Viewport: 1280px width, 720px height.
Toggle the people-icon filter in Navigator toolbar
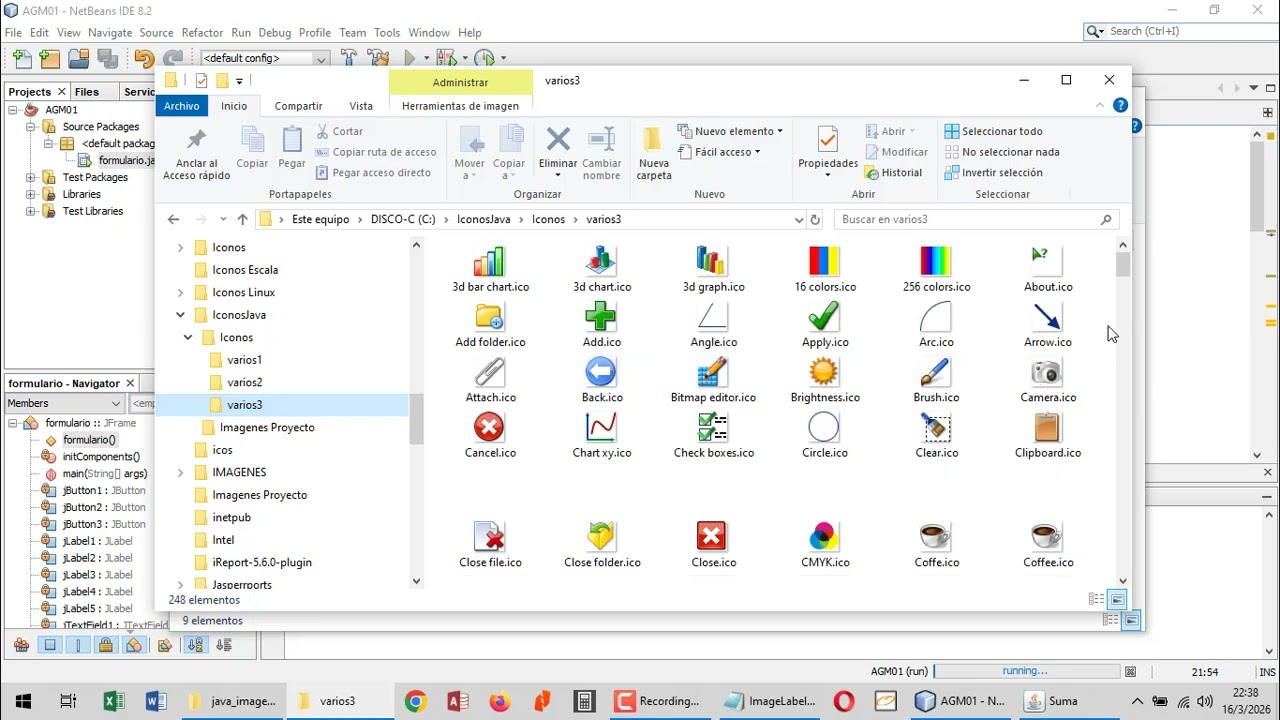pyautogui.click(x=21, y=645)
